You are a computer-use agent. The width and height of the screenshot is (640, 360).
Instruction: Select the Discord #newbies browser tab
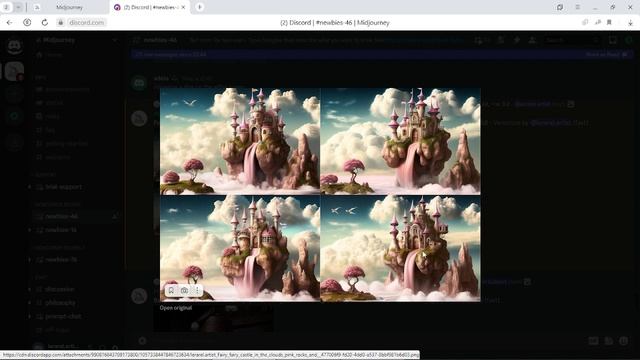149,7
